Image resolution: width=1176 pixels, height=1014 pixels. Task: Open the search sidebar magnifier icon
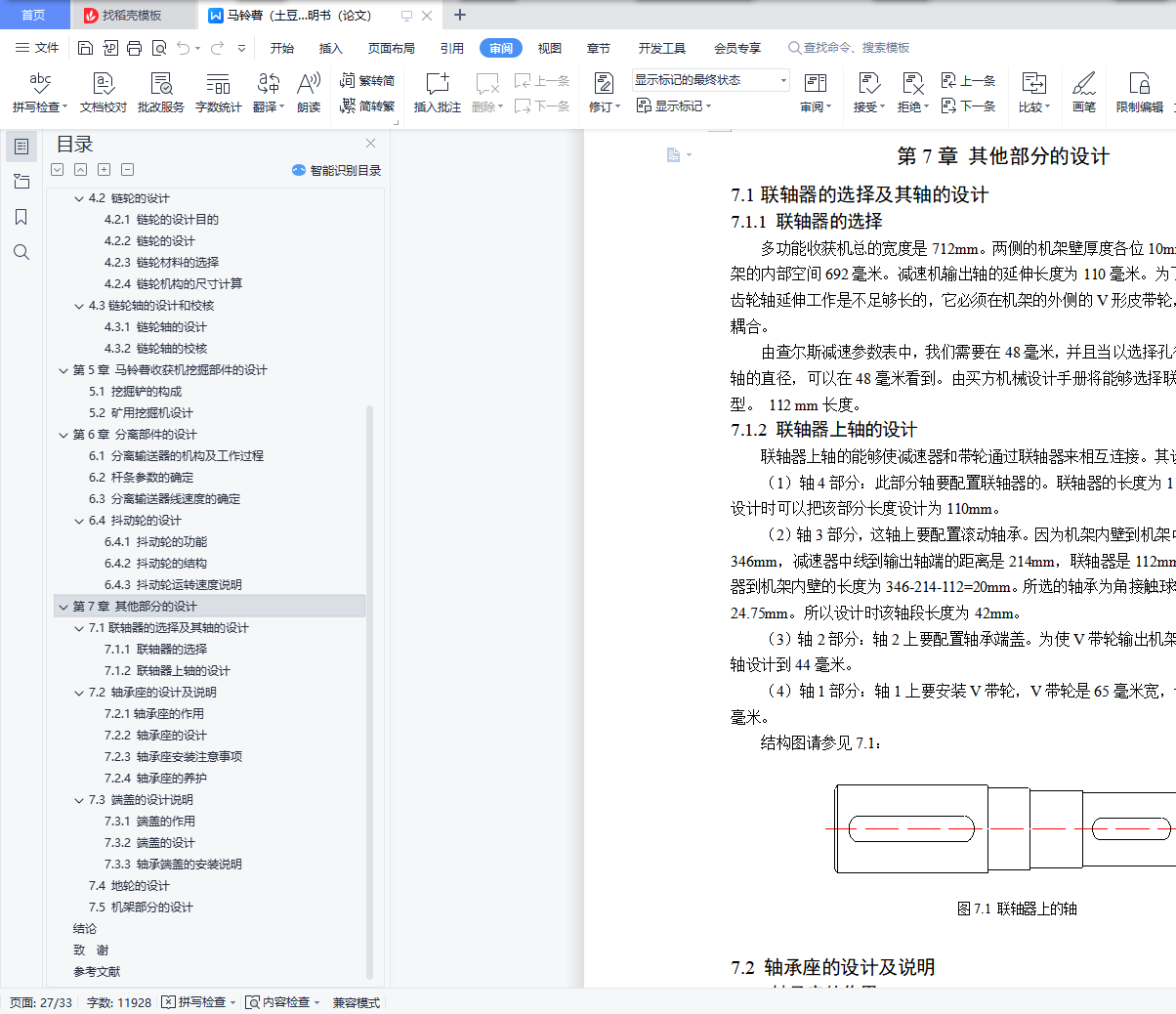tap(21, 252)
